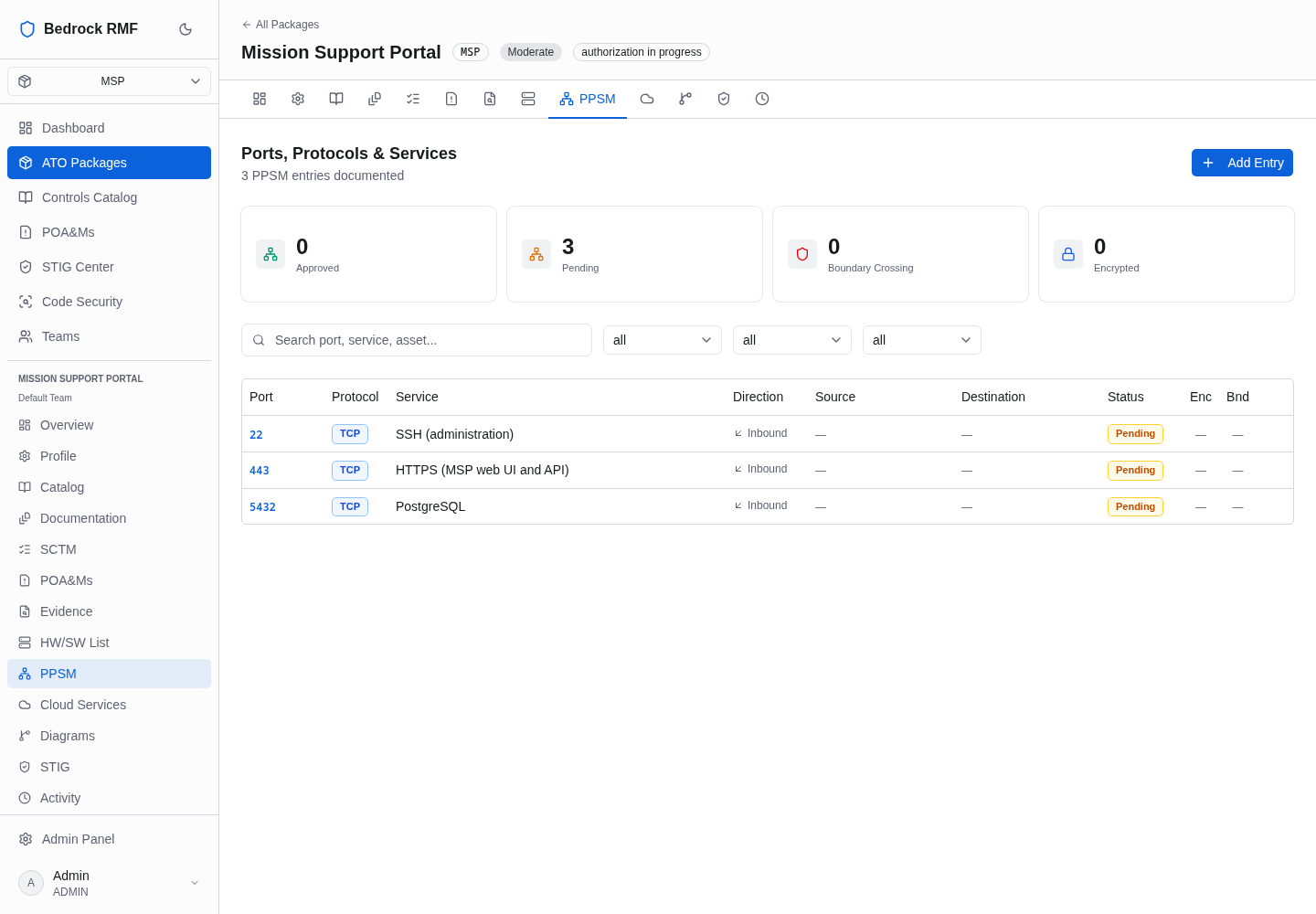Go to STIG Center
This screenshot has height=914, width=1316.
[x=110, y=267]
